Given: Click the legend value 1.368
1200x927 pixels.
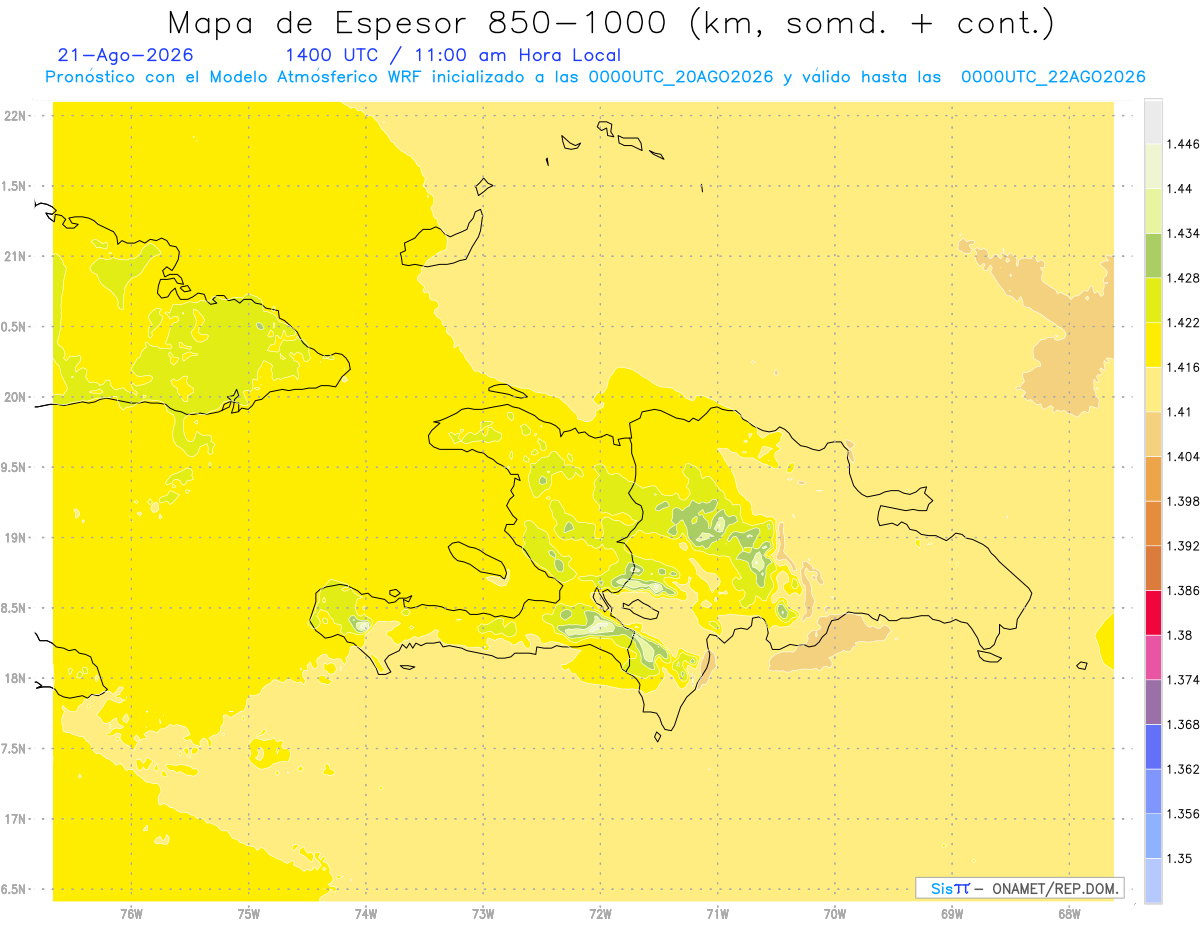Looking at the screenshot, I should coord(1182,724).
